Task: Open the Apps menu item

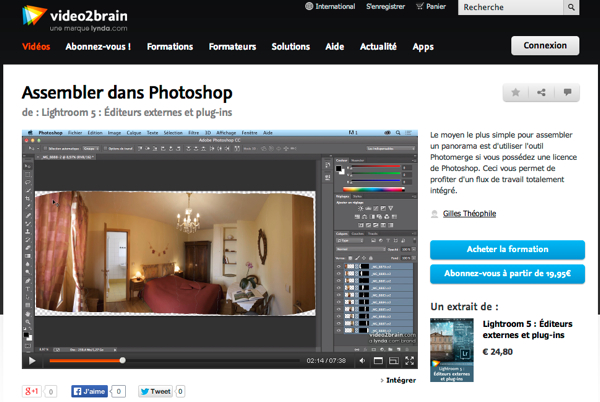Action: [423, 47]
